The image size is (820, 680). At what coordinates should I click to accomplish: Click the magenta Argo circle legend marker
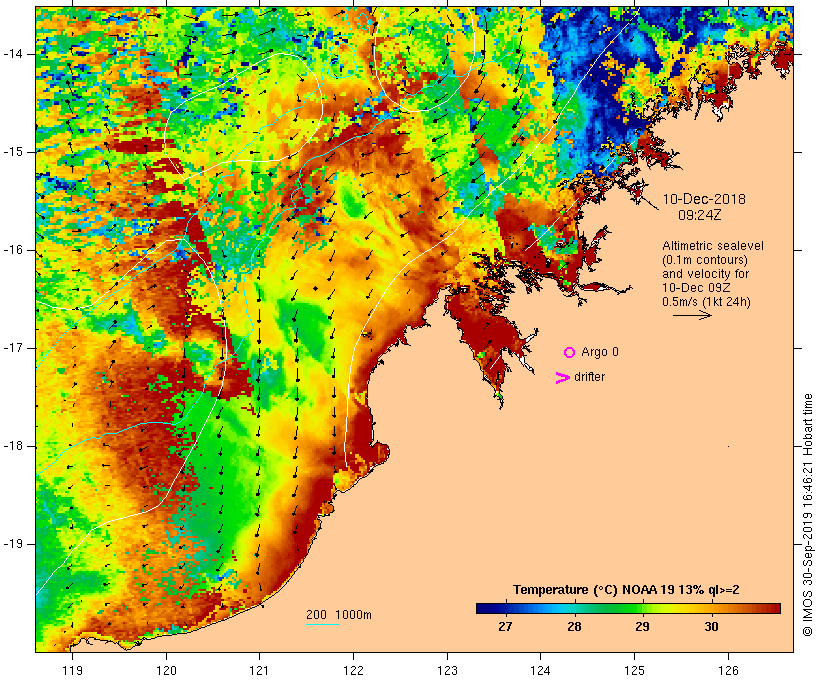tap(570, 353)
